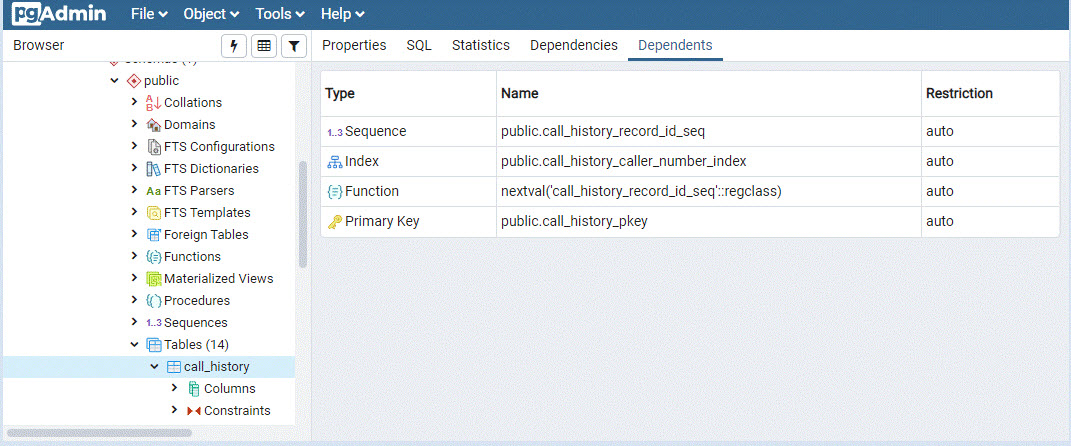Switch to the Dependencies tab
The height and width of the screenshot is (446, 1071).
click(573, 45)
